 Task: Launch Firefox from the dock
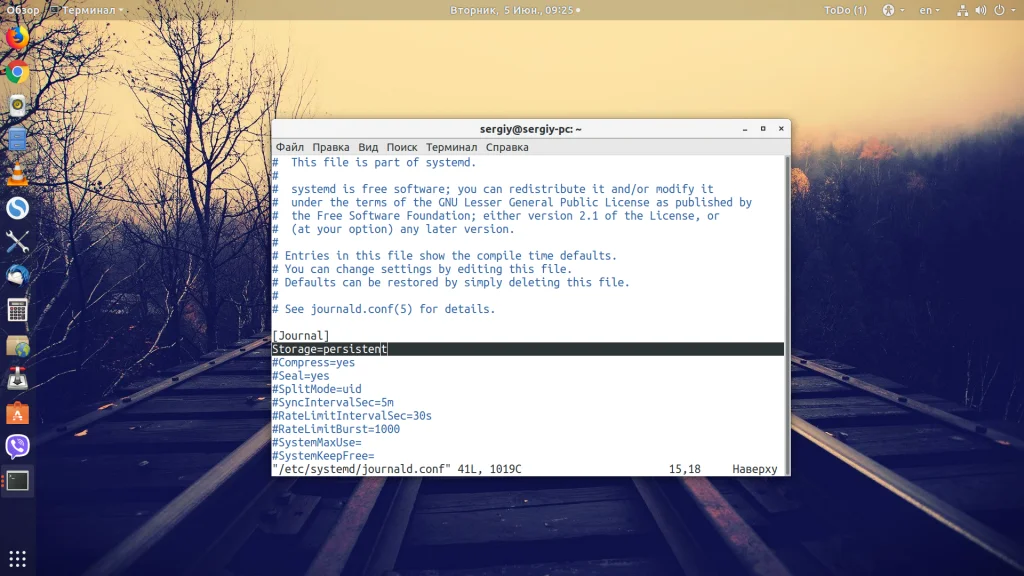pyautogui.click(x=17, y=38)
